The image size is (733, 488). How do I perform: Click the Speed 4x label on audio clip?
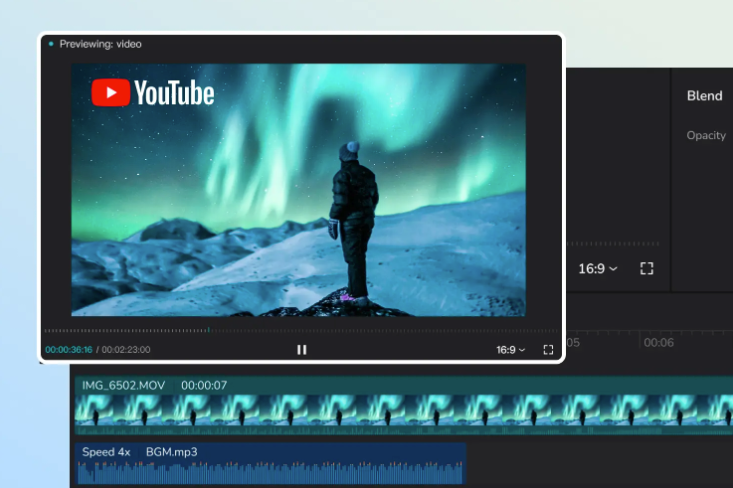(106, 452)
